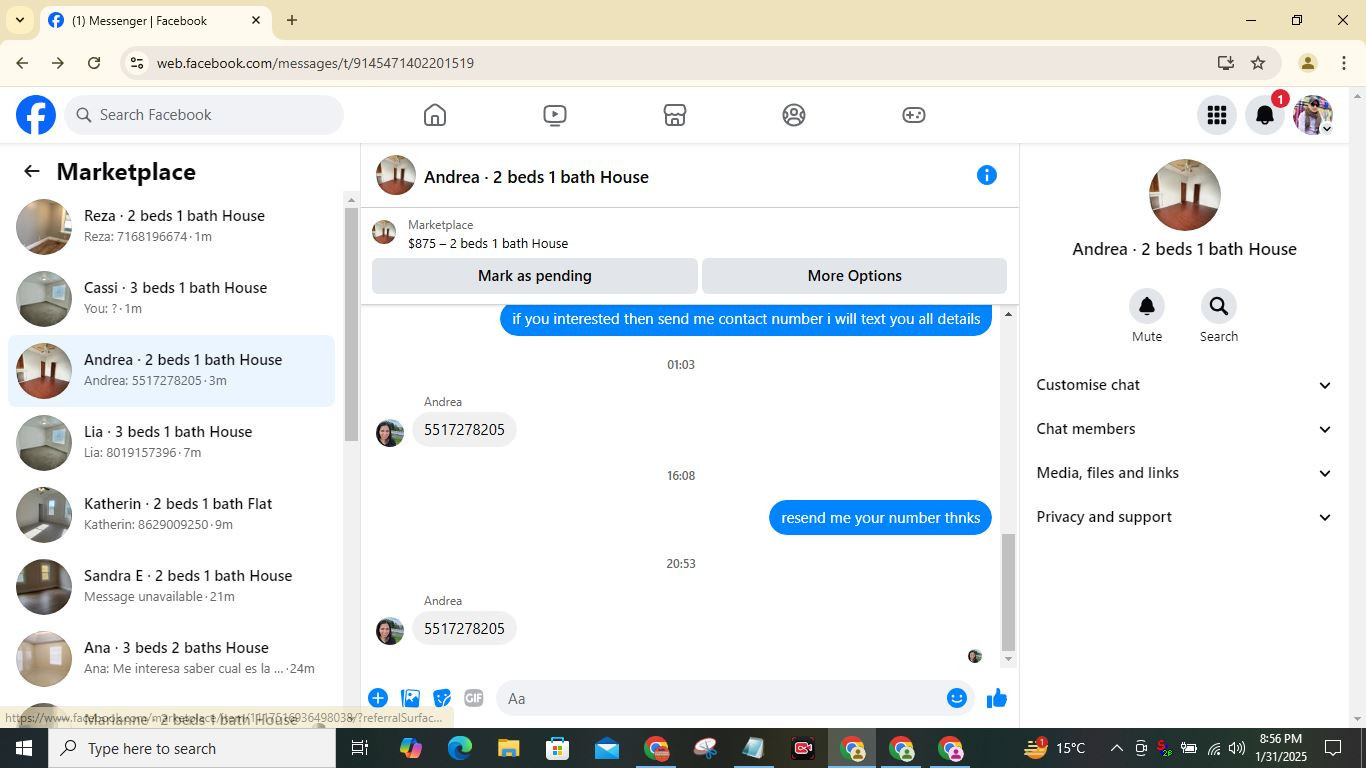Open the emoji picker
The image size is (1366, 768).
(x=957, y=698)
